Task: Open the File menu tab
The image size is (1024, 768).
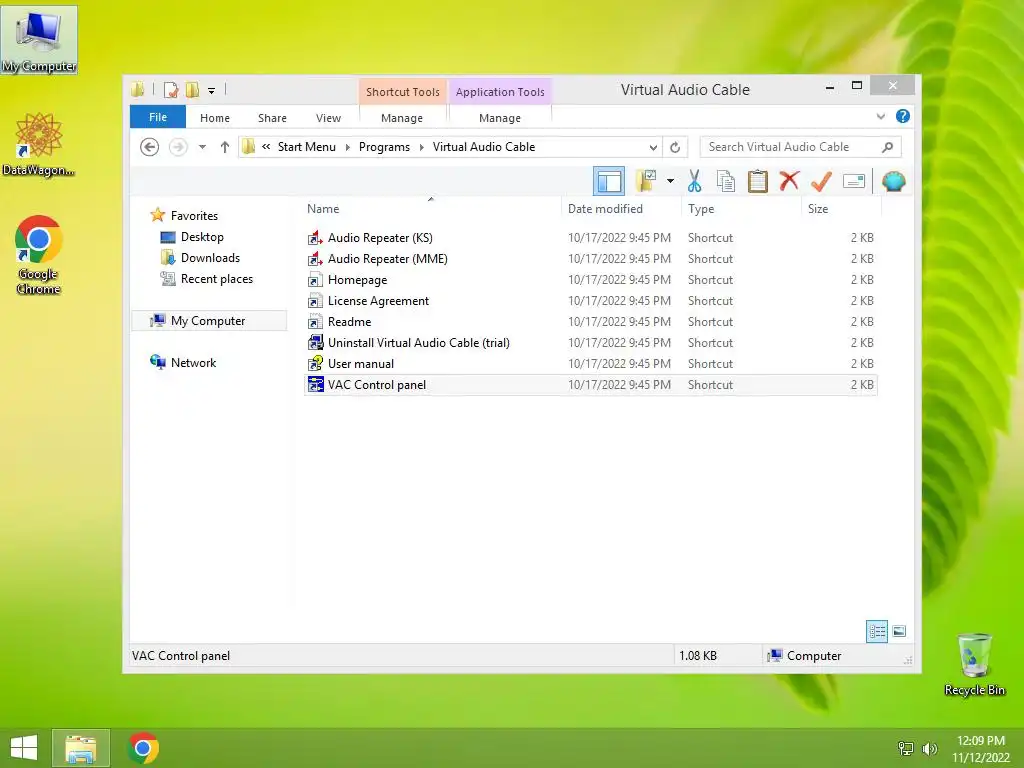Action: 158,117
